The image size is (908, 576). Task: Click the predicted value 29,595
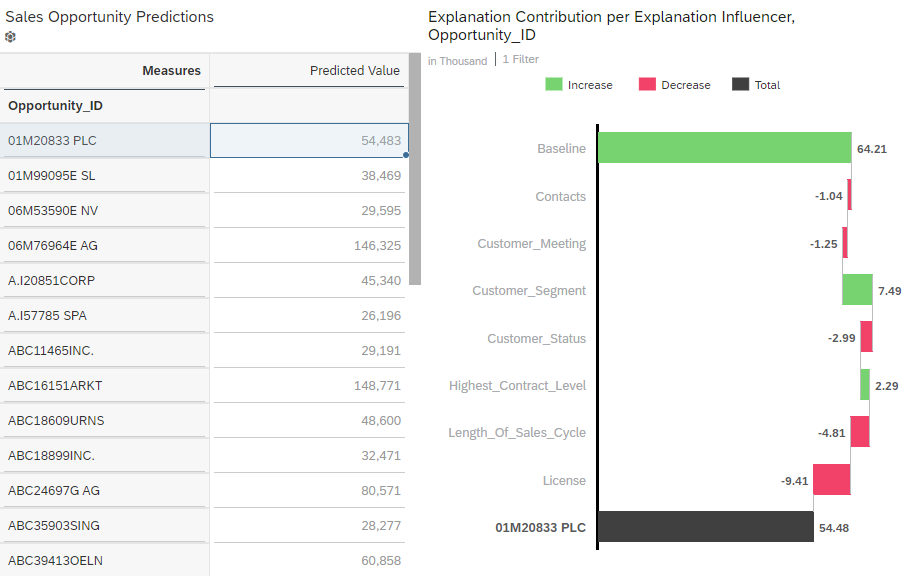pyautogui.click(x=381, y=211)
